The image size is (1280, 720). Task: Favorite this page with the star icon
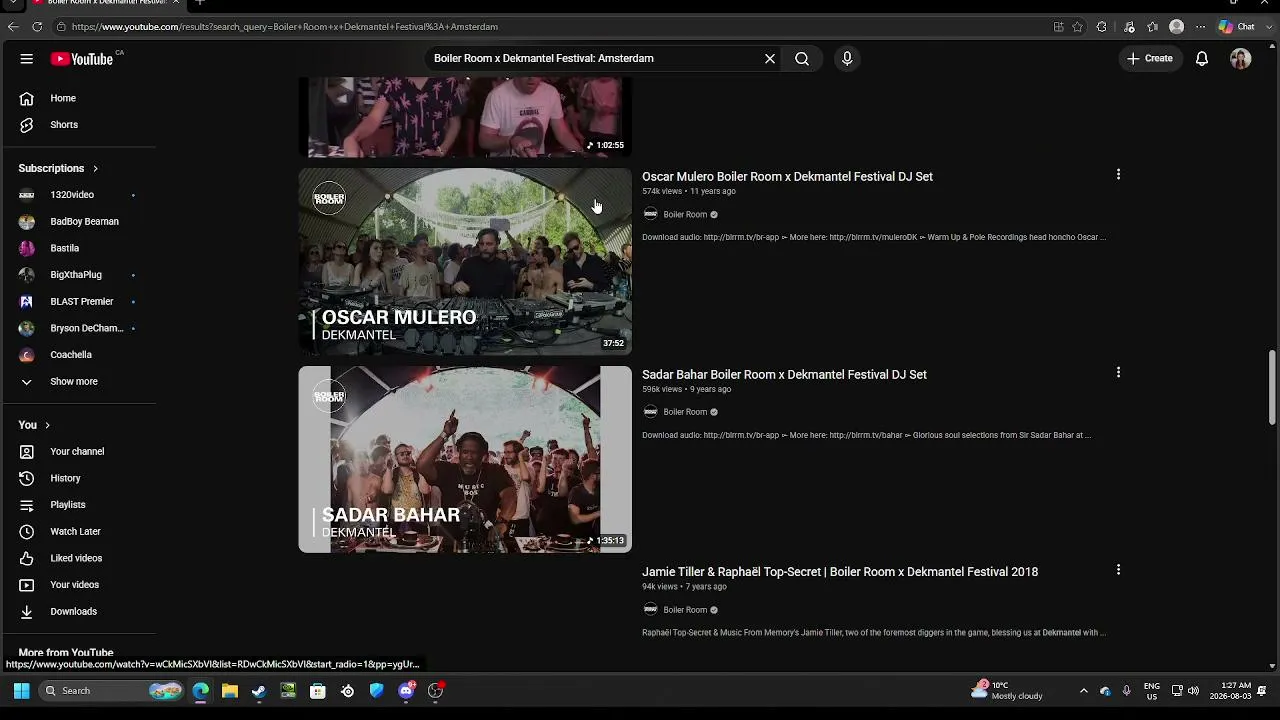(1078, 27)
